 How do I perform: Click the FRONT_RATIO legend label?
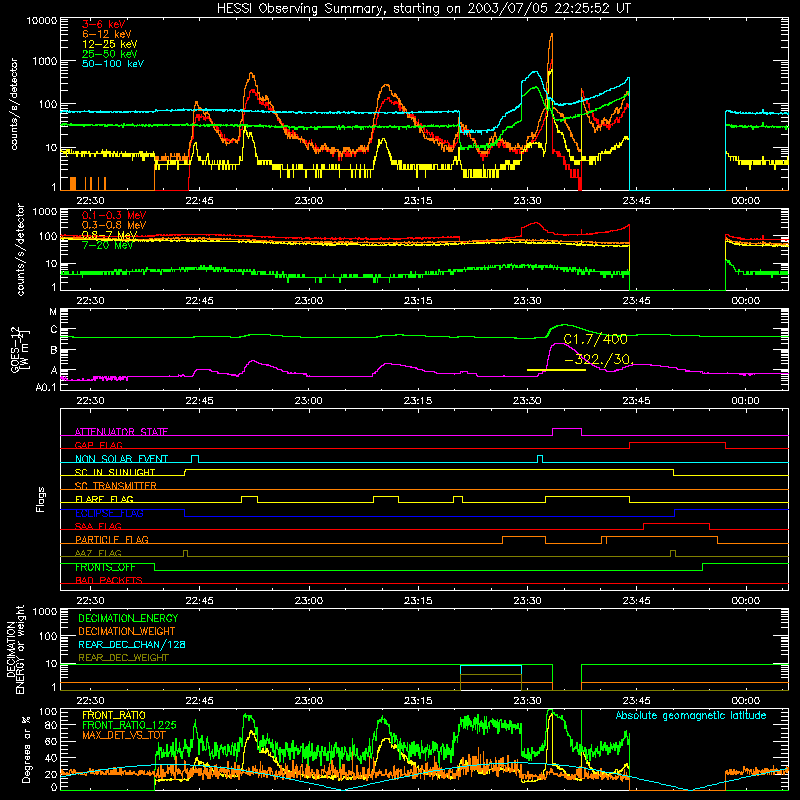114,716
